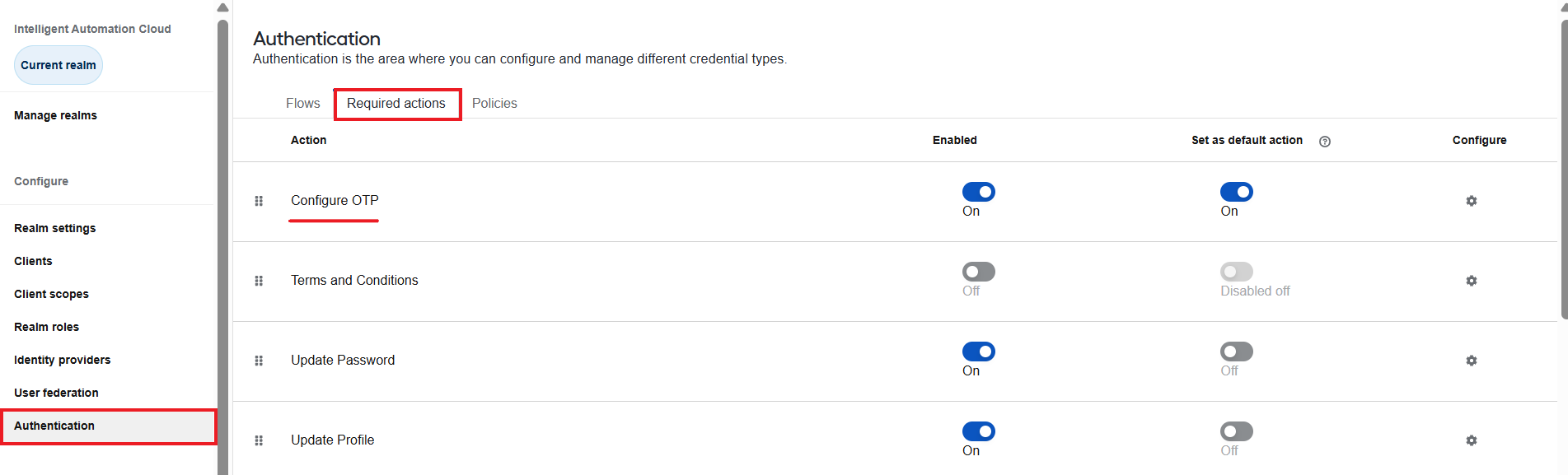This screenshot has width=1568, height=475.
Task: Click the drag handle for Terms and Conditions
Action: [x=259, y=281]
